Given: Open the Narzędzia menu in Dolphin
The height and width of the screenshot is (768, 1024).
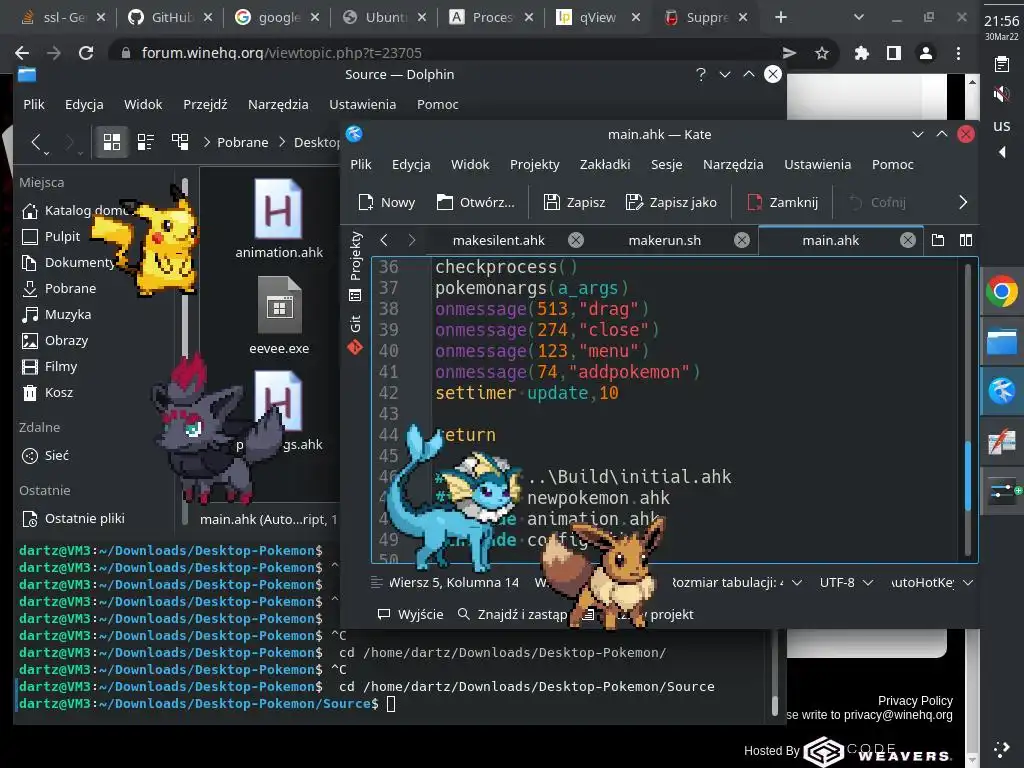Looking at the screenshot, I should point(278,104).
